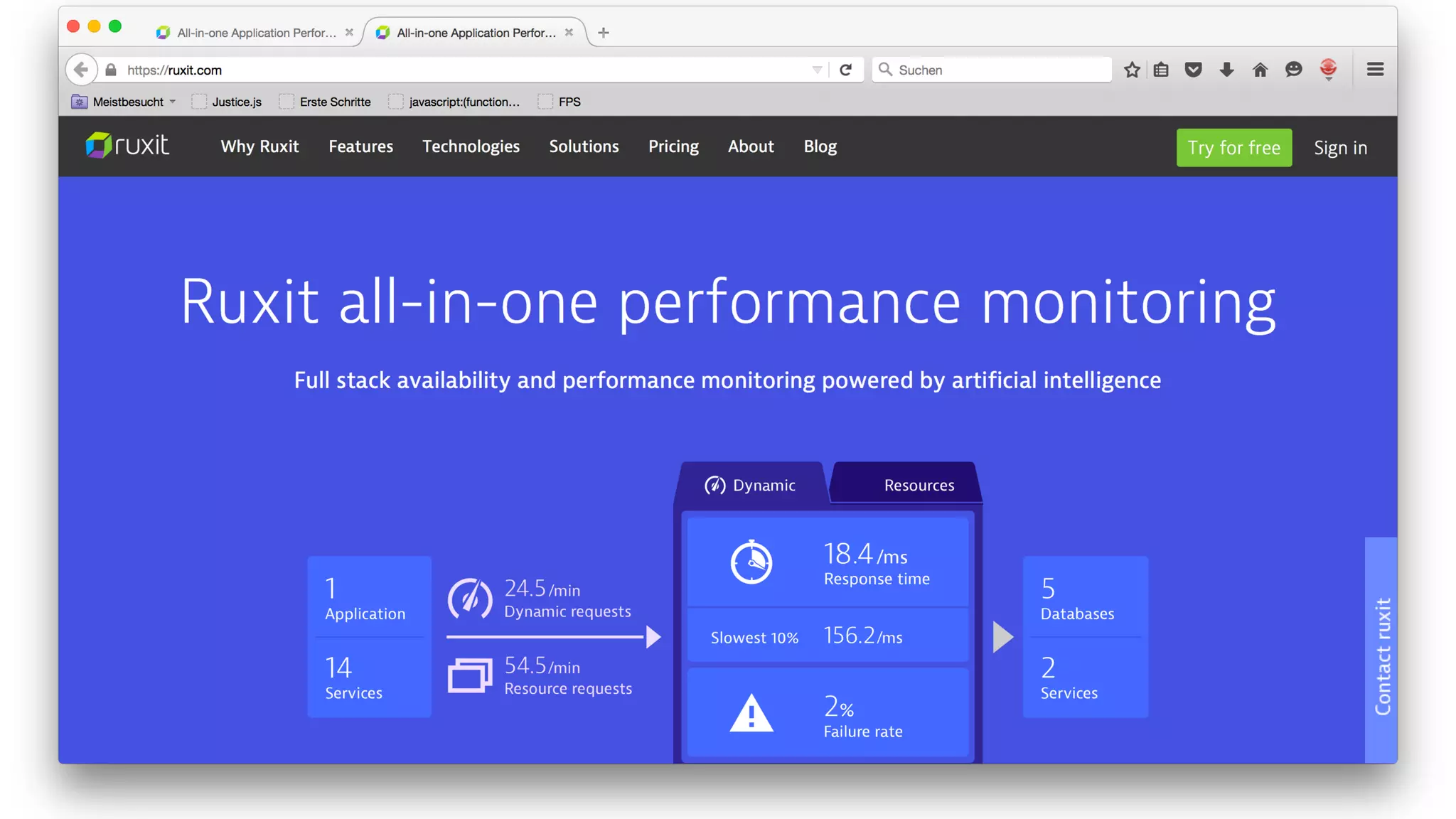The width and height of the screenshot is (1456, 819).
Task: Click the ruxit logo
Action: [x=127, y=146]
